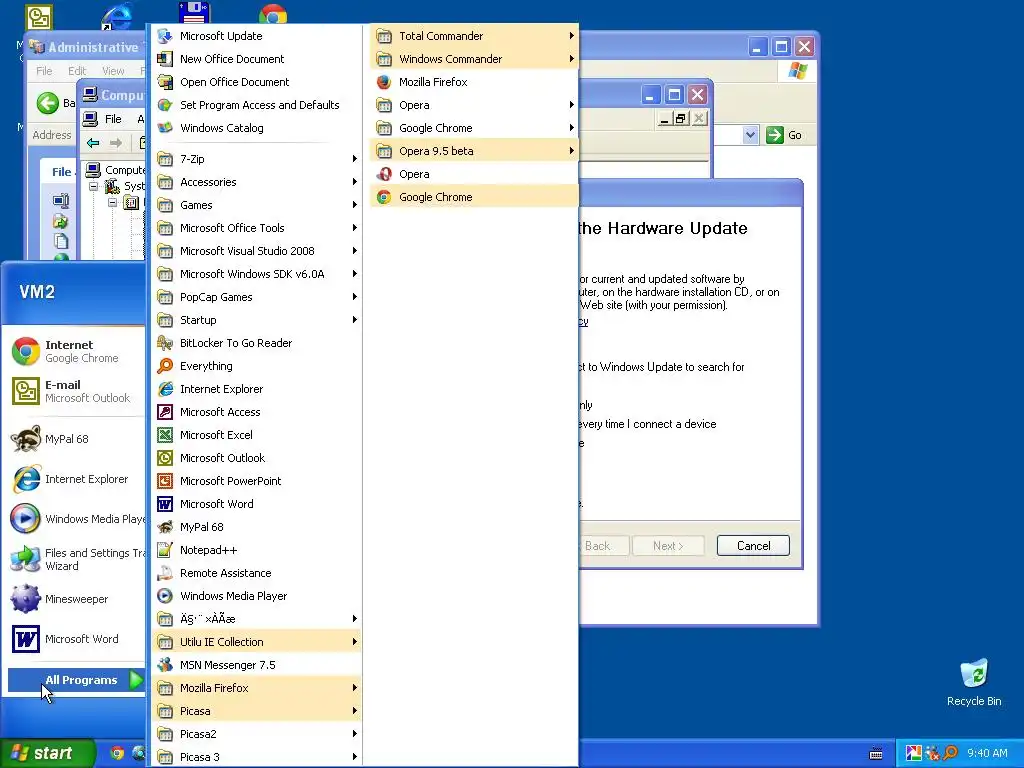Expand the Accessories folder
Viewport: 1024px width, 768px height.
[256, 182]
